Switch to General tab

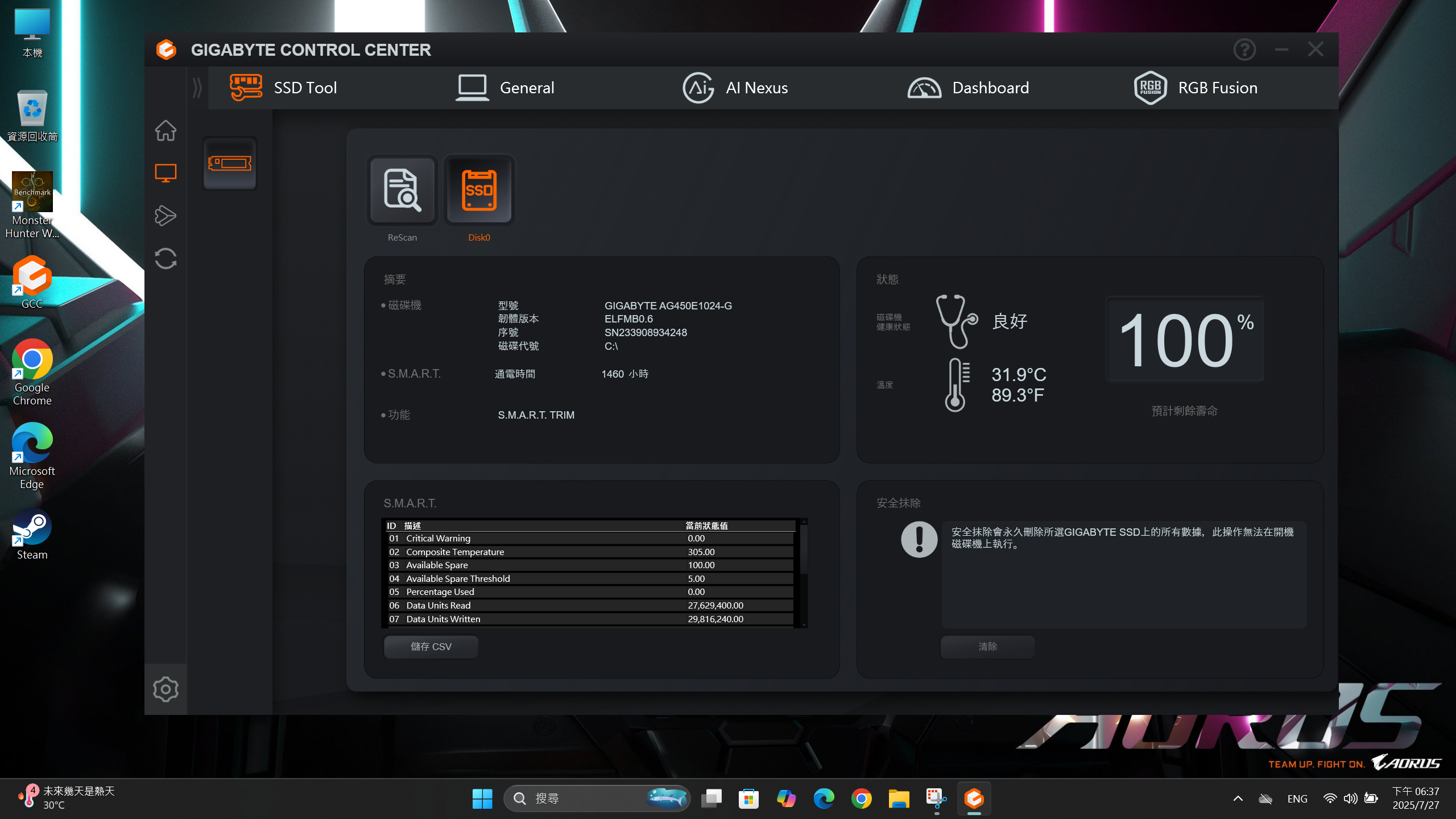click(x=504, y=88)
